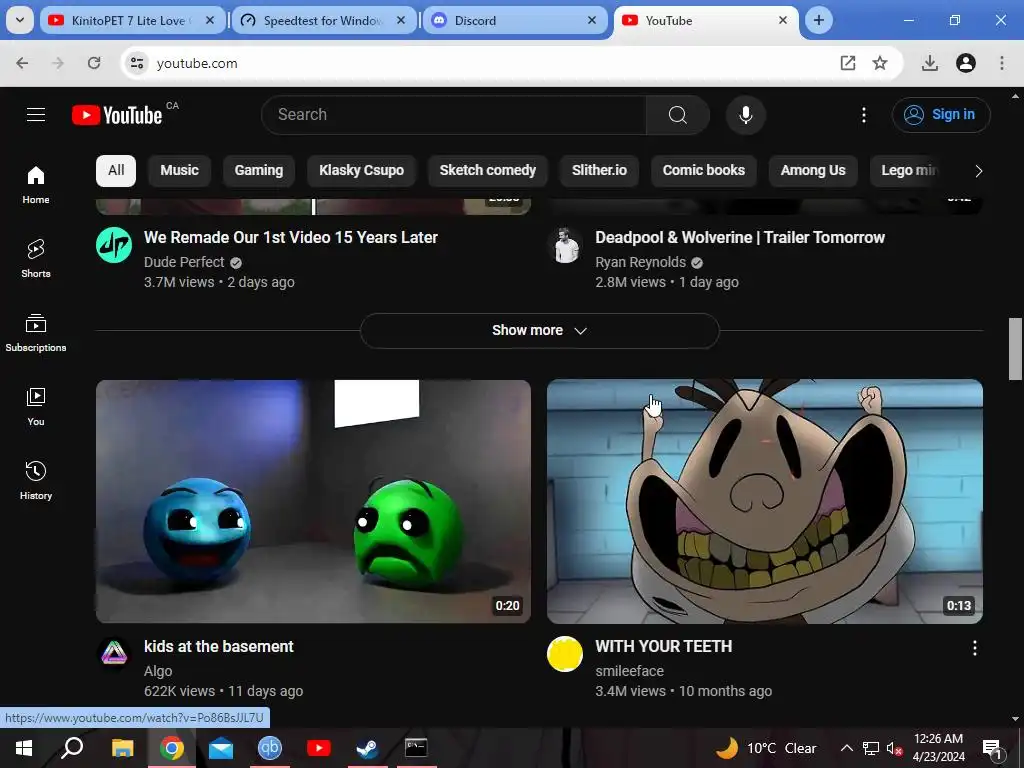Open Dude Perfect channel name link
Image resolution: width=1024 pixels, height=768 pixels.
(184, 262)
